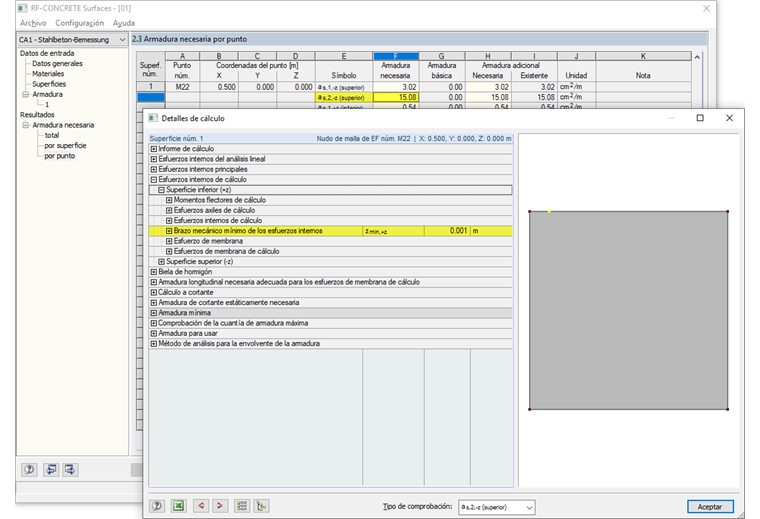Select armadura item '1' in navigator
Viewport: 760px width, 519px height.
click(x=47, y=104)
